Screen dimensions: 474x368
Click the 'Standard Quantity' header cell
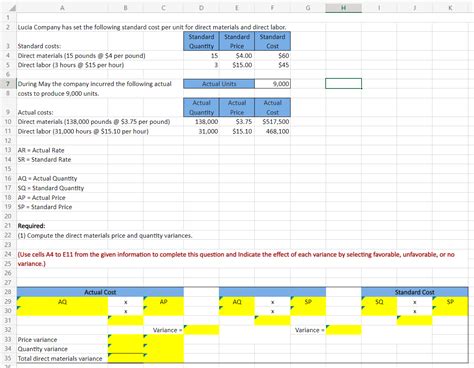[201, 41]
